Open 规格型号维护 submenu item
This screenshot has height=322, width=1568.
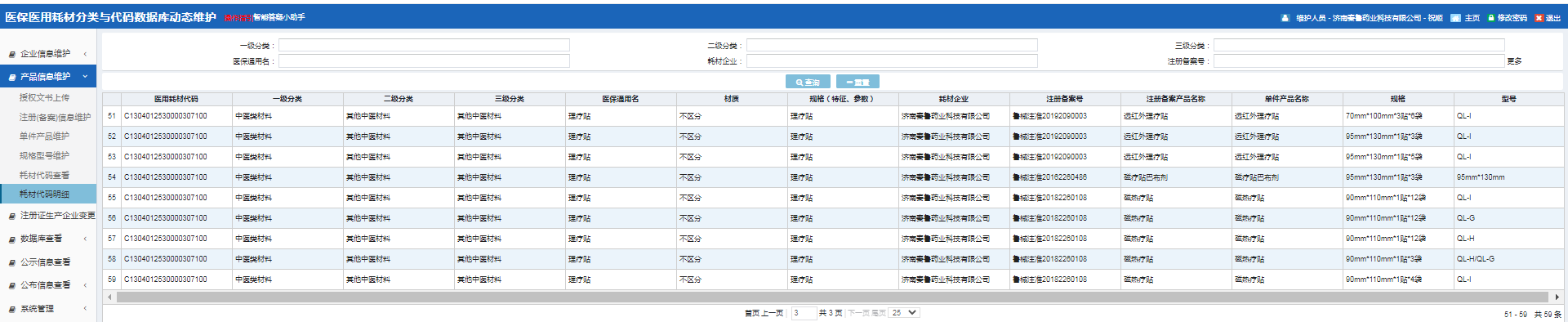pos(44,155)
